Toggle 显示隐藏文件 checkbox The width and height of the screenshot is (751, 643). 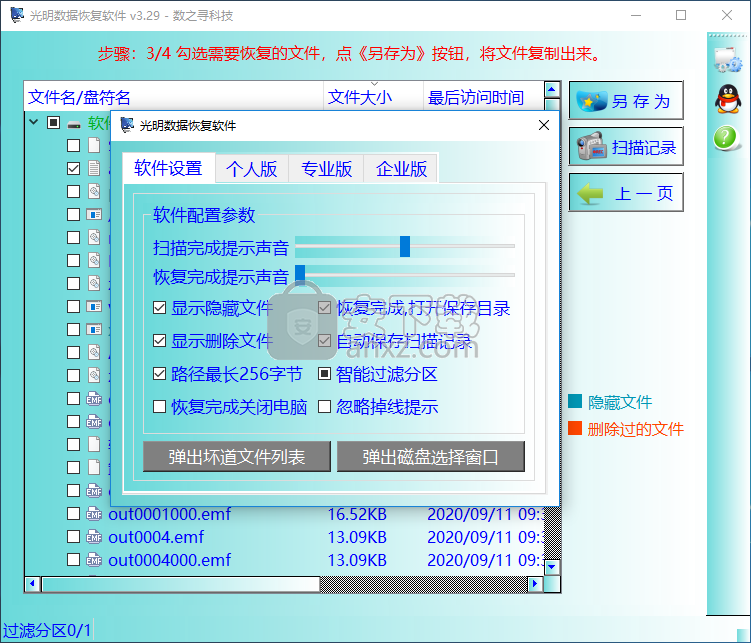(159, 308)
